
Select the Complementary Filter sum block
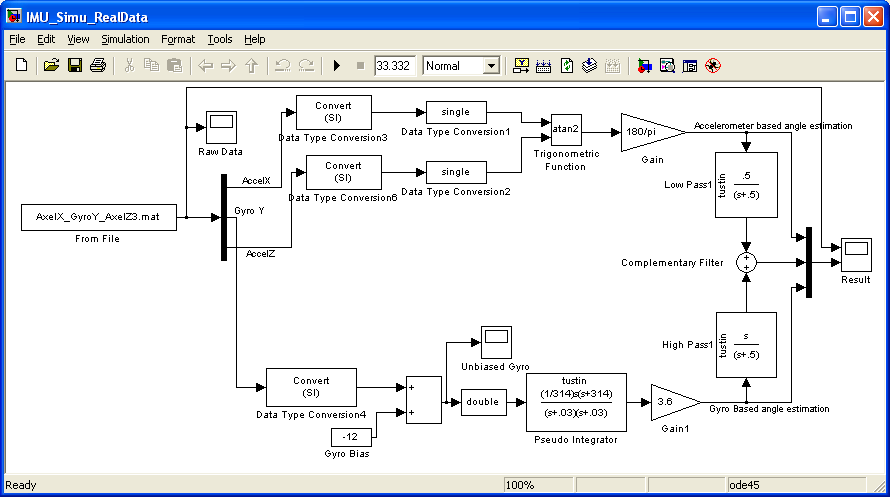746,263
